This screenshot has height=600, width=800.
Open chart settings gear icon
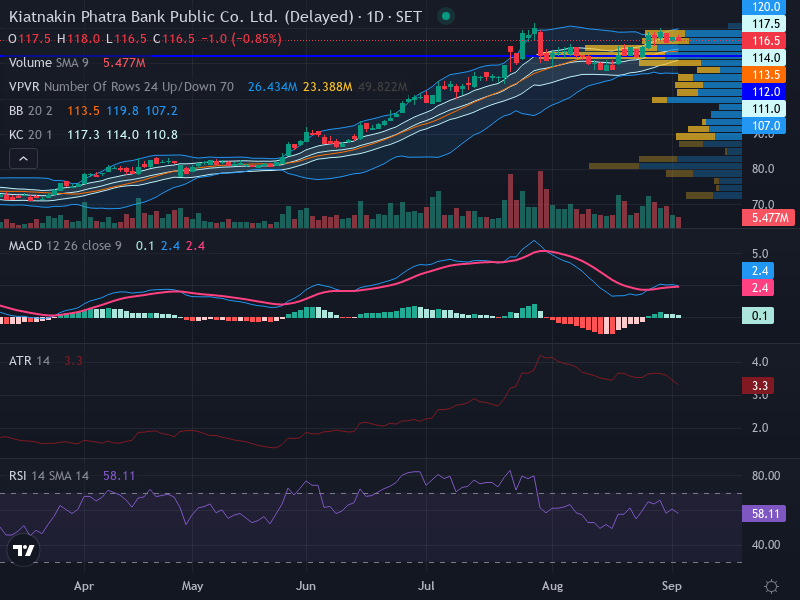pos(771,586)
